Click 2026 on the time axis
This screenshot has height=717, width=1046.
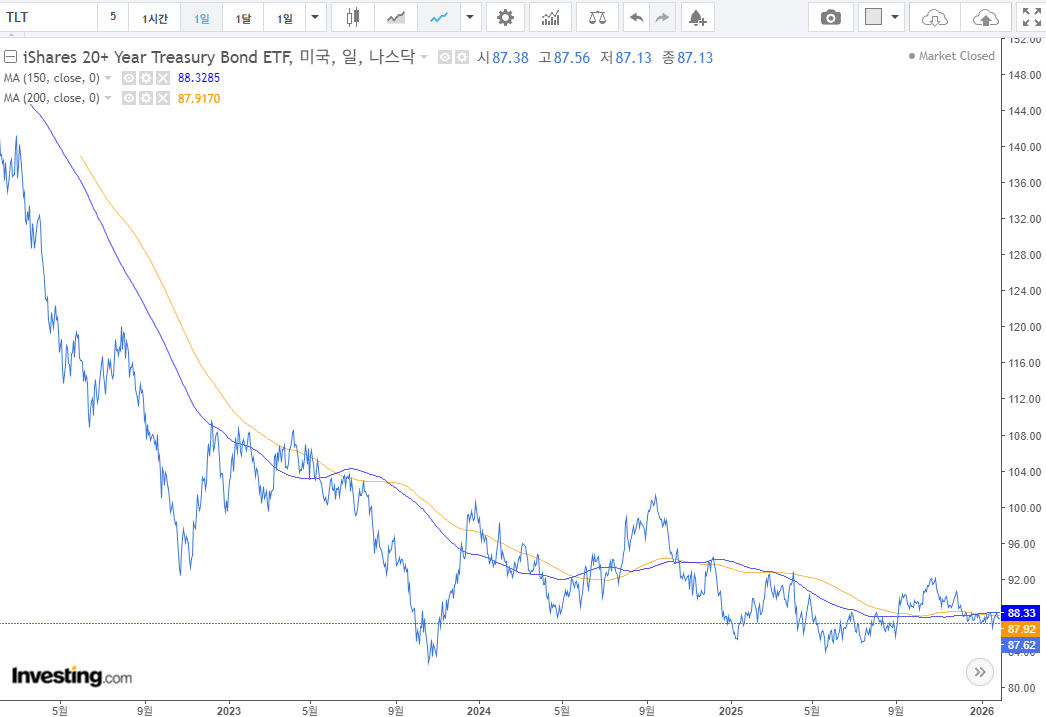pos(982,711)
